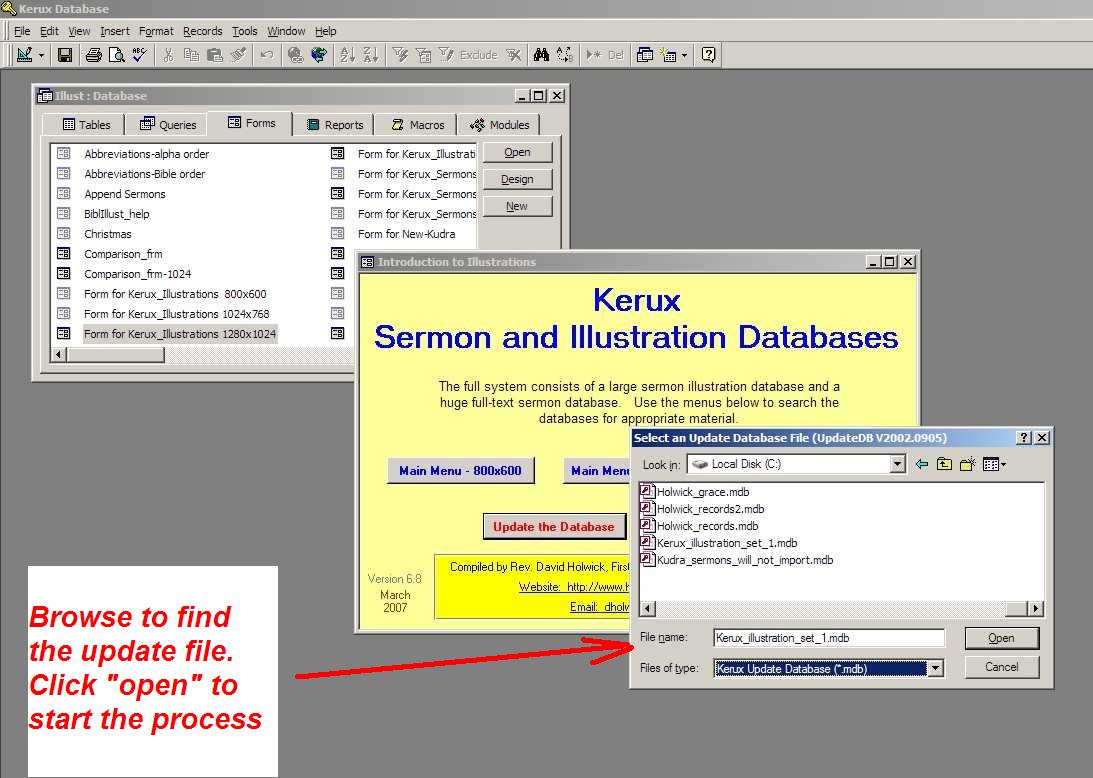1093x778 pixels.
Task: Click the Undo arrow icon
Action: click(x=266, y=55)
